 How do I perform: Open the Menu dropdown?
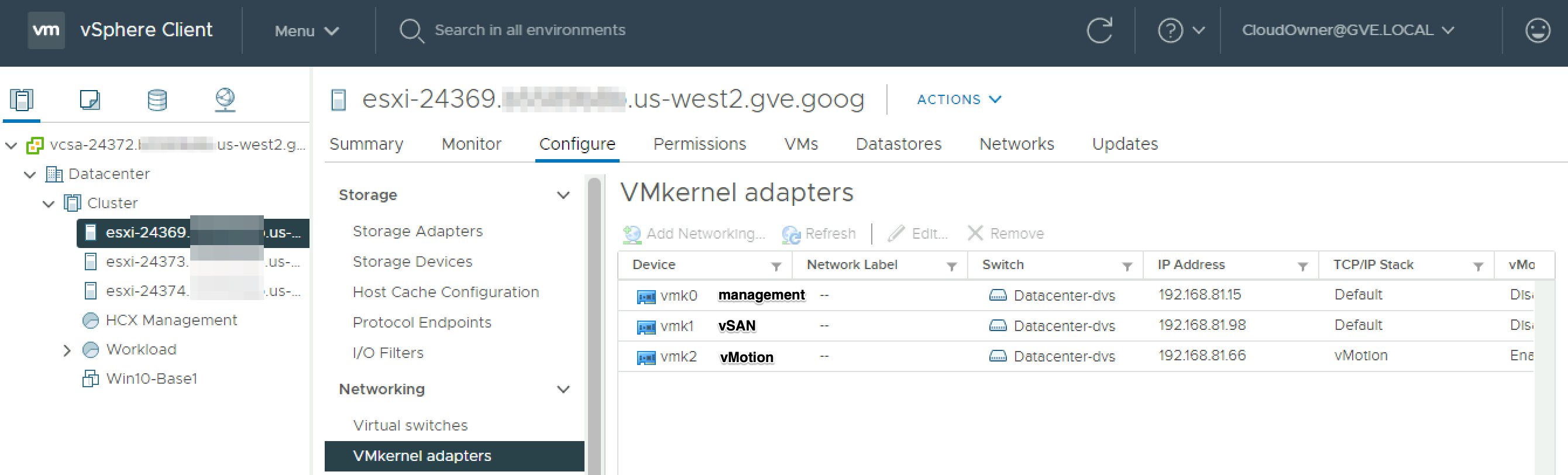tap(306, 30)
